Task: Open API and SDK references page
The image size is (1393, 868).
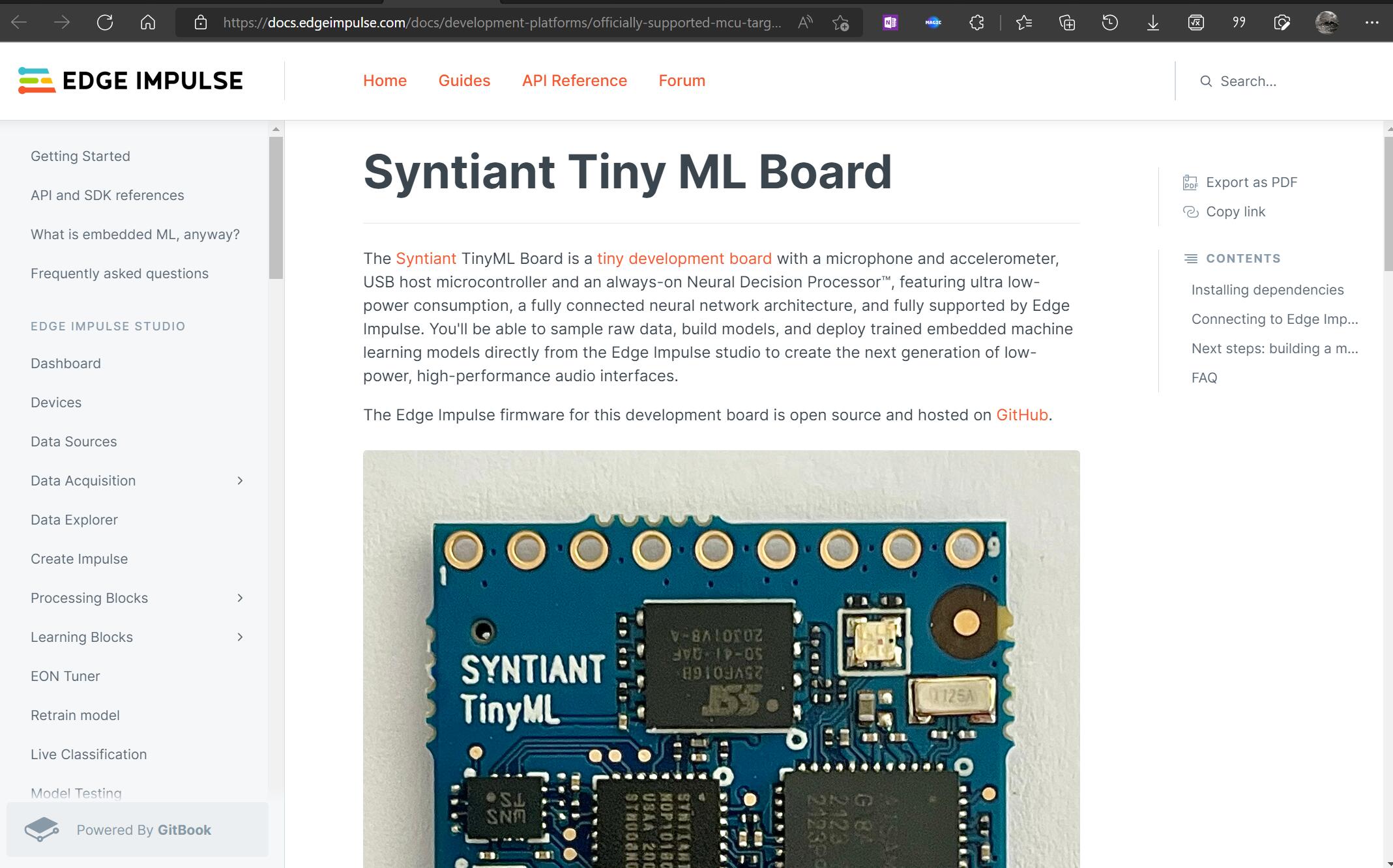Action: pos(108,195)
